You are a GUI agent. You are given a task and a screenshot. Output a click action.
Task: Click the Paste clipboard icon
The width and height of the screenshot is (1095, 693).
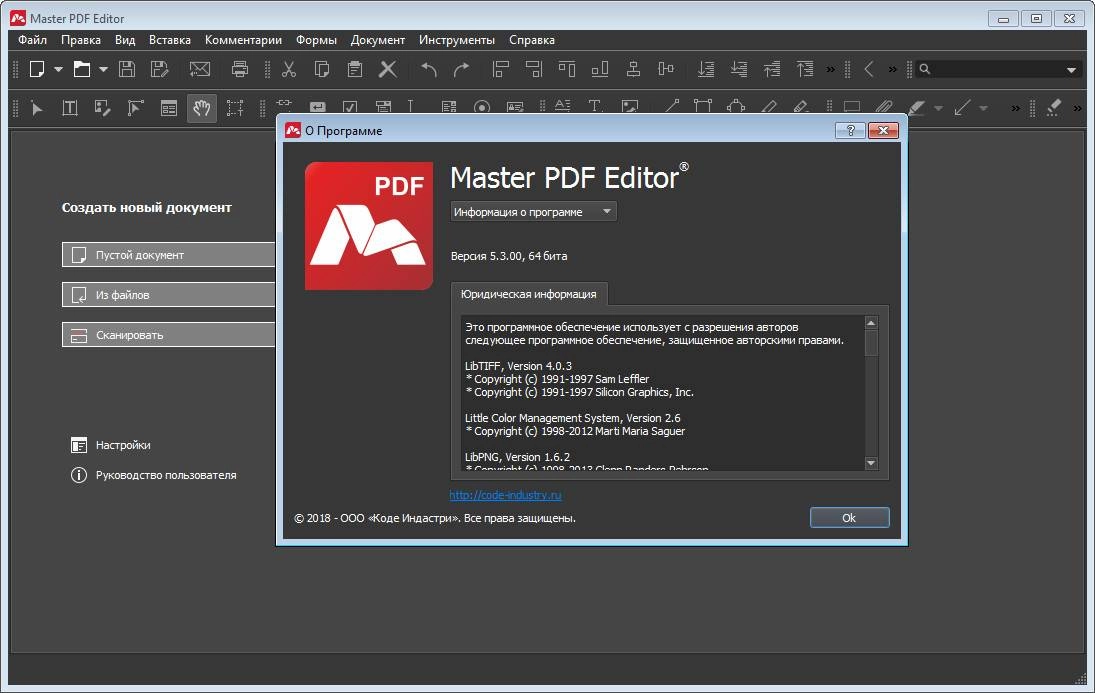pyautogui.click(x=355, y=69)
